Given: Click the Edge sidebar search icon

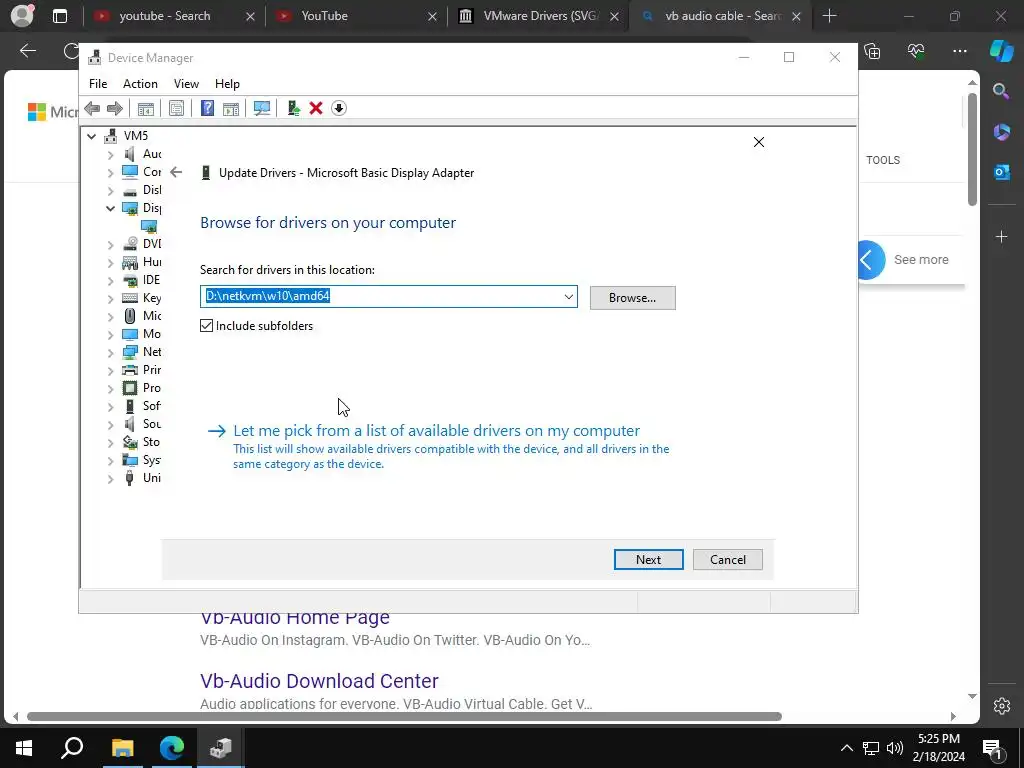Looking at the screenshot, I should click(x=1001, y=91).
